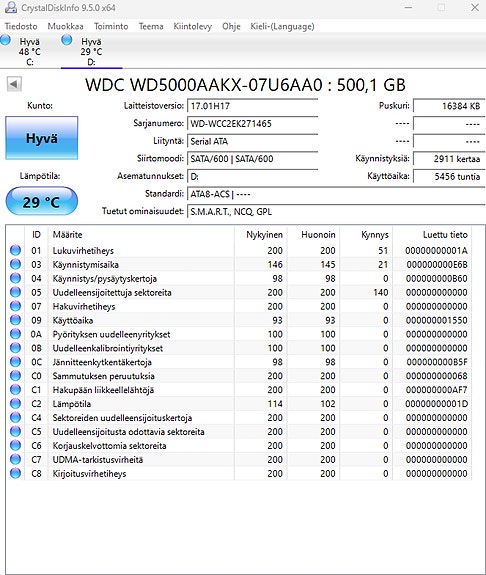Click the Nykyinen column header
Viewport: 486px width, 575px height.
261,235
